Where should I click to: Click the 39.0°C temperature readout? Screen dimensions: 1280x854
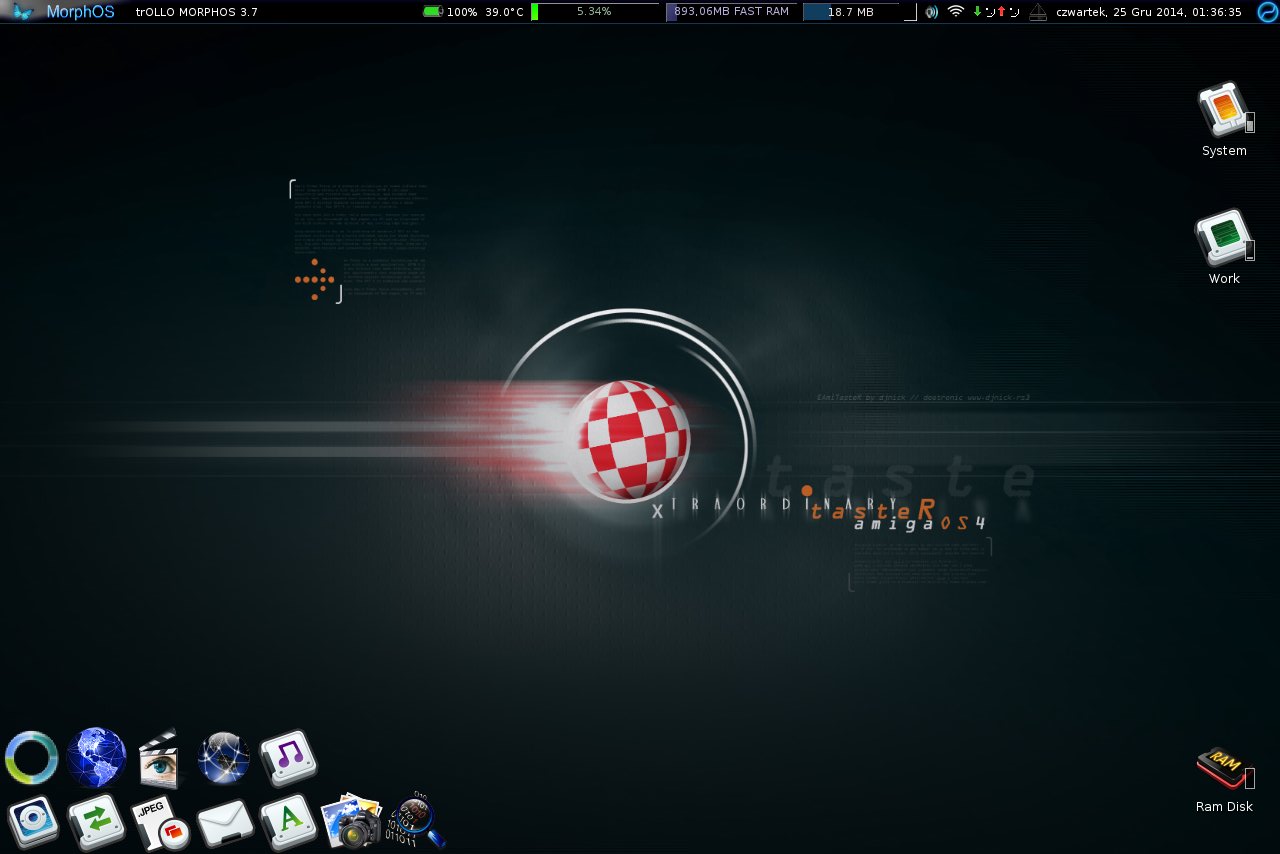tap(505, 12)
